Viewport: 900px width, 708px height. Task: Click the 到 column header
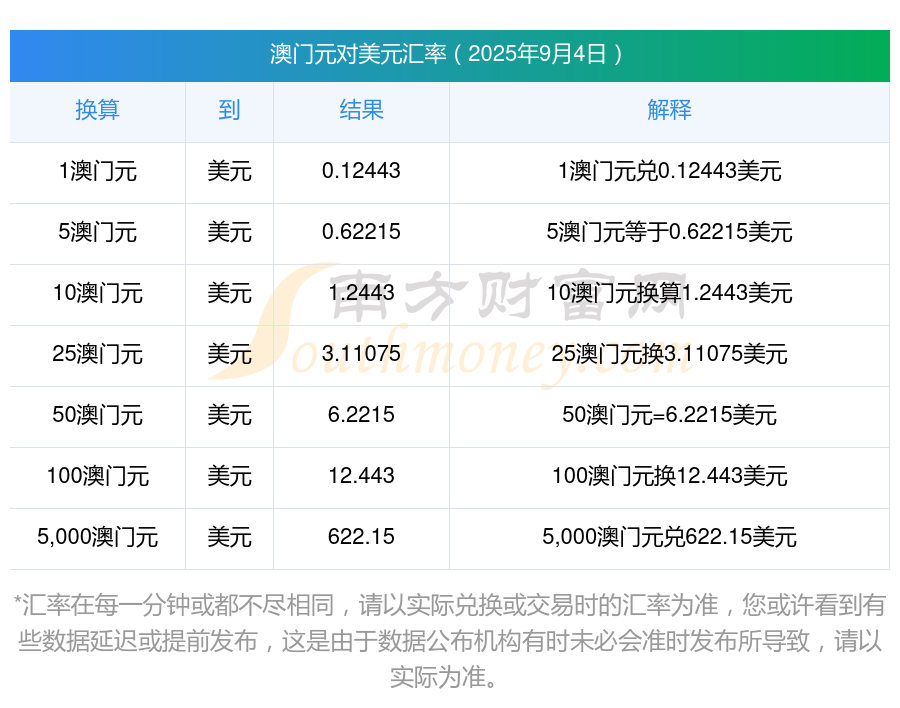click(229, 109)
